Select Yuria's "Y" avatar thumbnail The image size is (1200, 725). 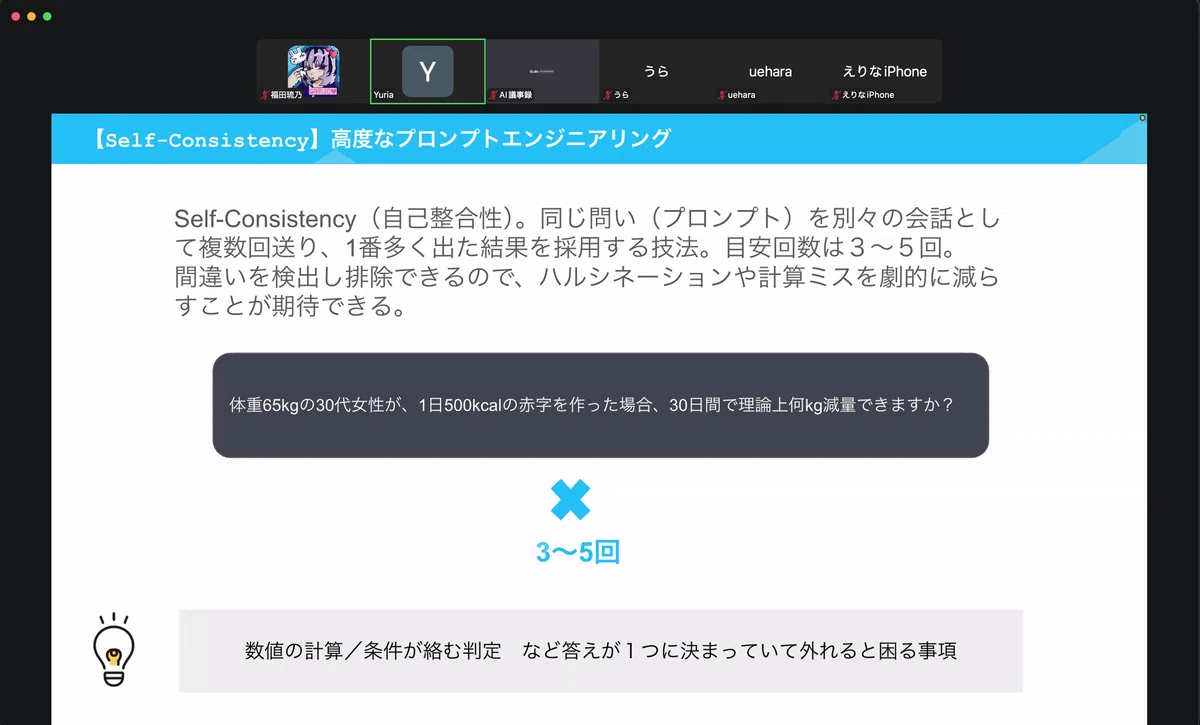tap(427, 71)
